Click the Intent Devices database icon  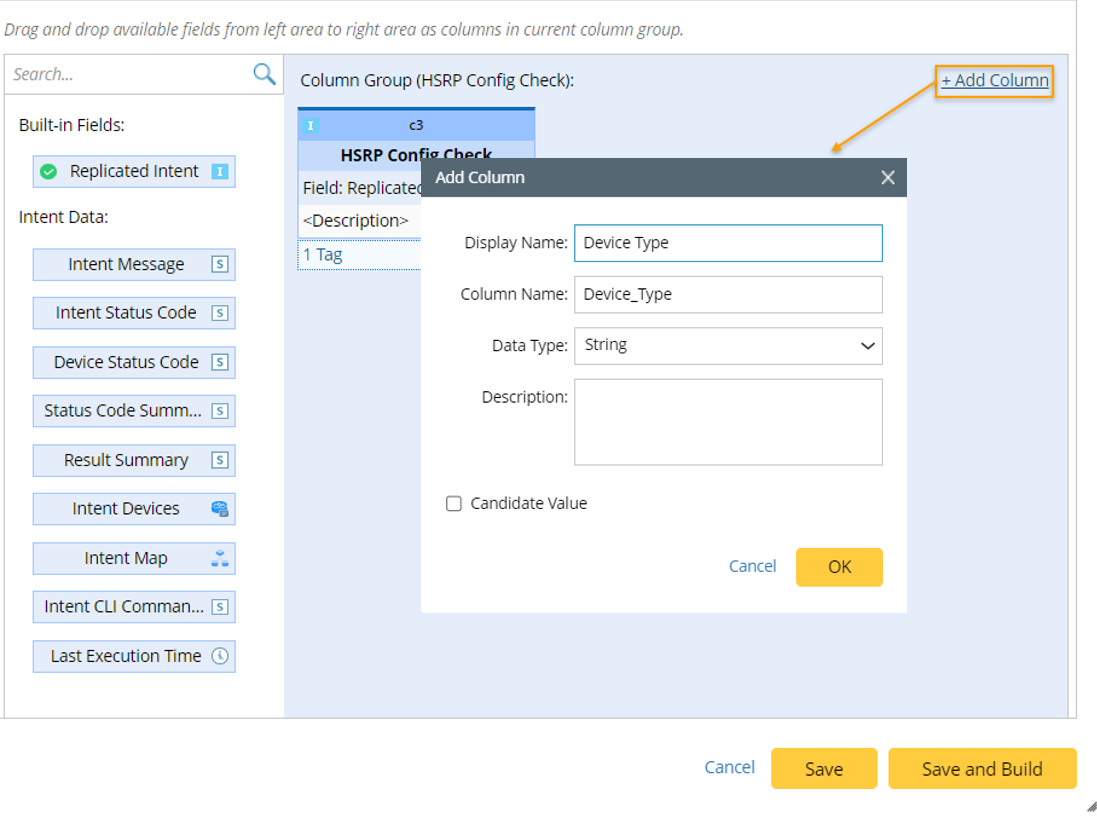(220, 509)
